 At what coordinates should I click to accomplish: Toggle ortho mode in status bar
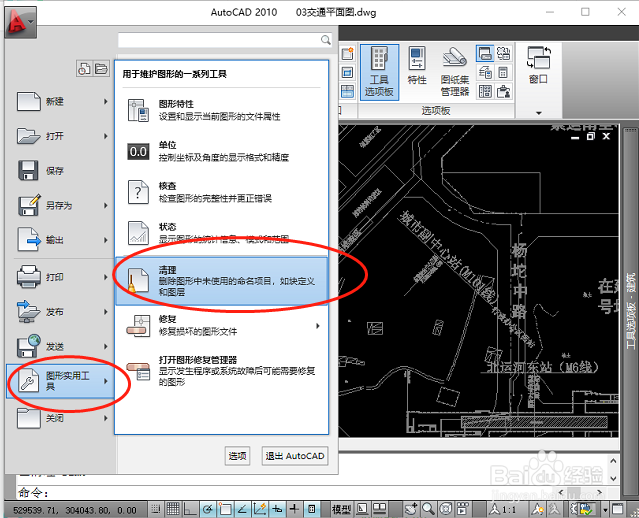click(189, 509)
